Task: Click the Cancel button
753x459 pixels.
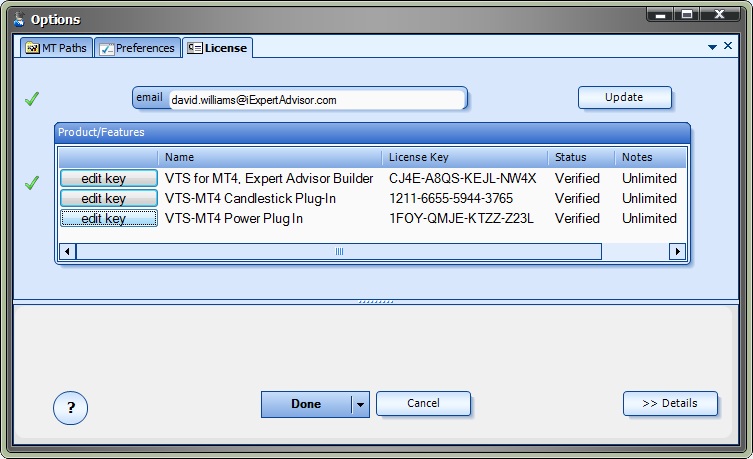Action: click(423, 403)
